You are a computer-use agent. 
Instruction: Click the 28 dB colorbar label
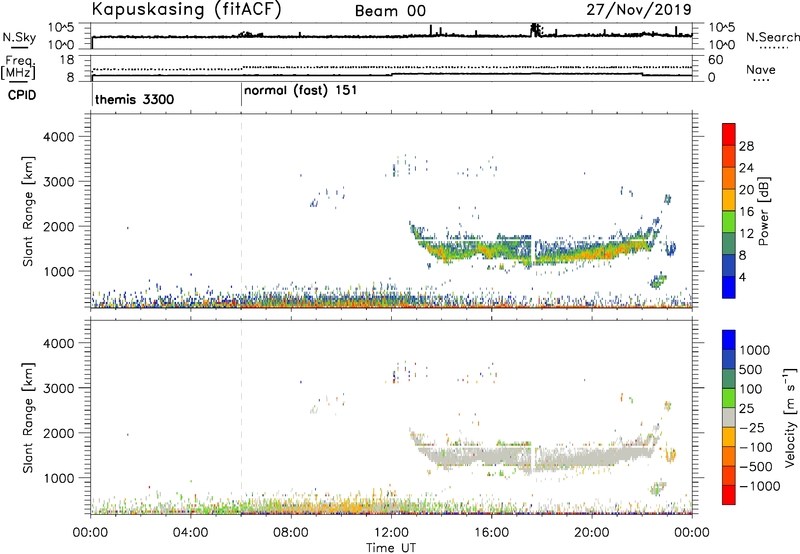tap(746, 146)
